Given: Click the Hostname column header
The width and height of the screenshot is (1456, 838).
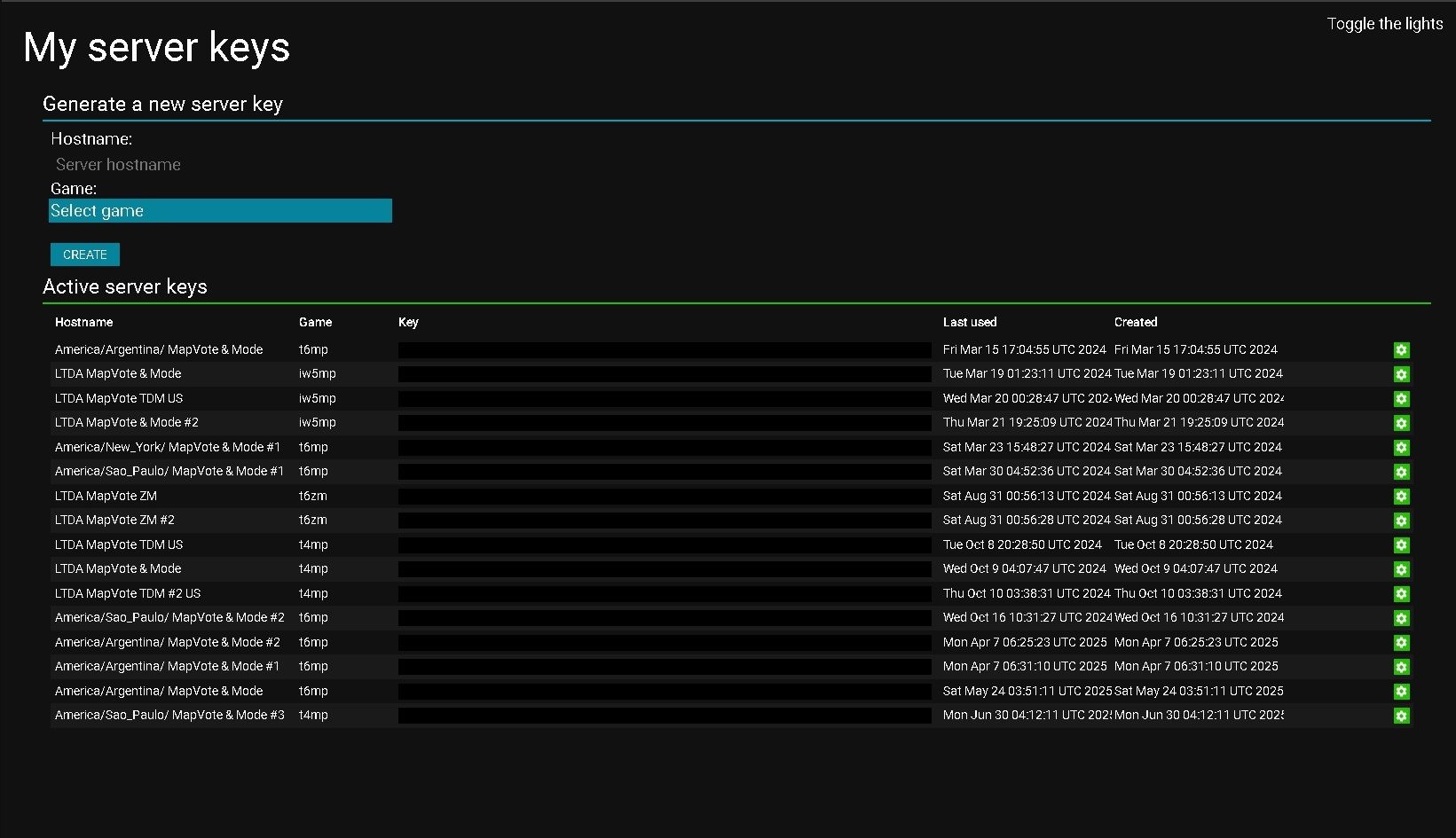Looking at the screenshot, I should pos(83,322).
